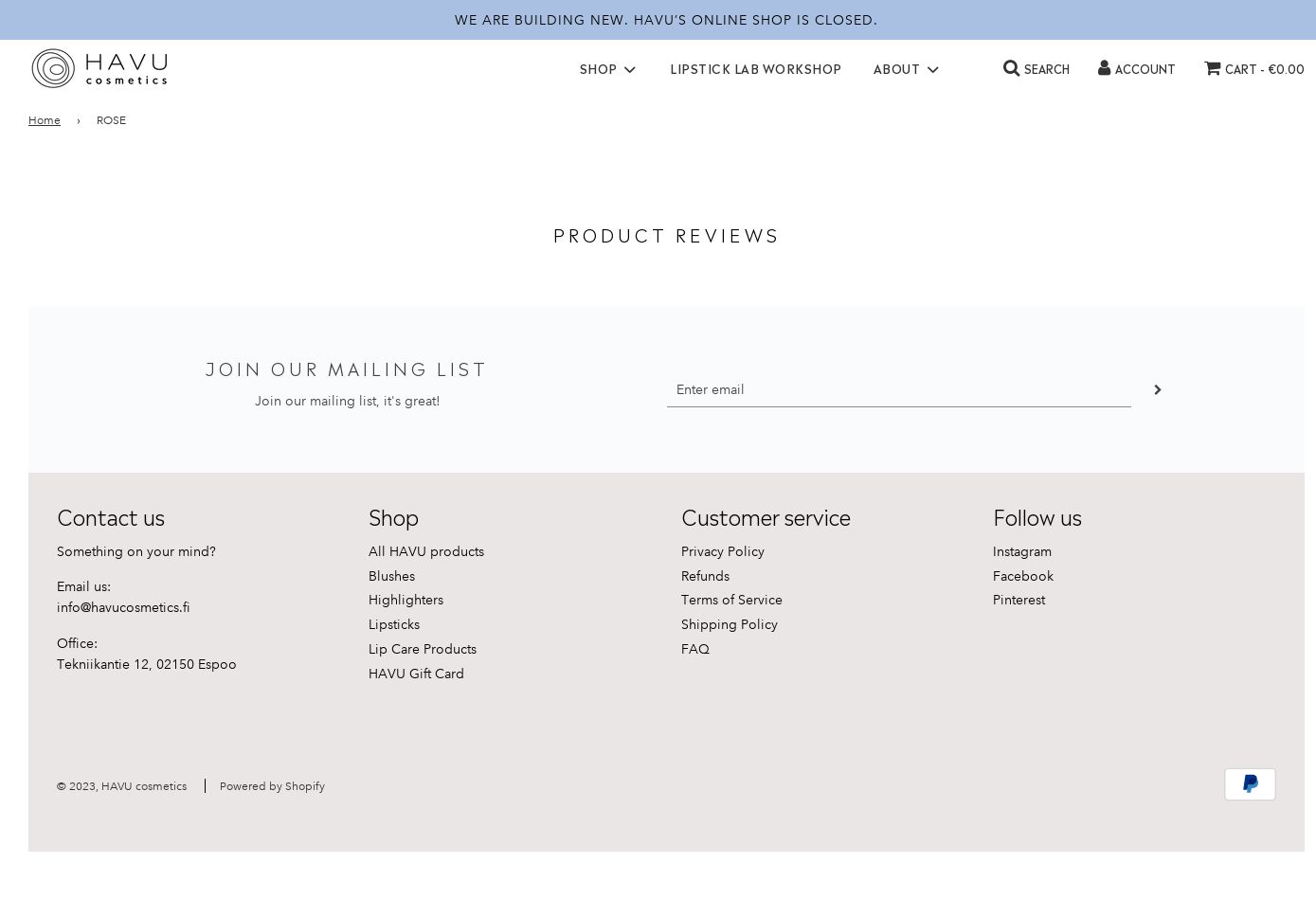Open All HAVU products link
This screenshot has width=1316, height=899.
[426, 551]
